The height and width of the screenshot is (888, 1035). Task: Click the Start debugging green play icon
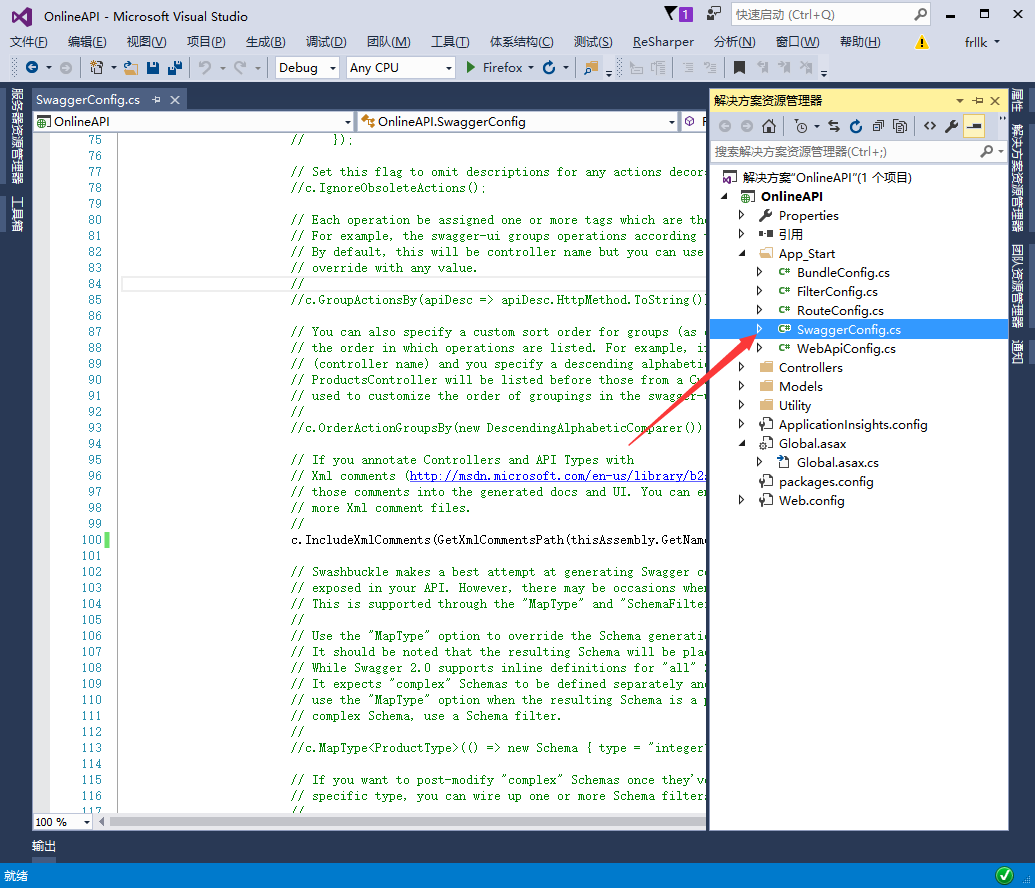[472, 68]
